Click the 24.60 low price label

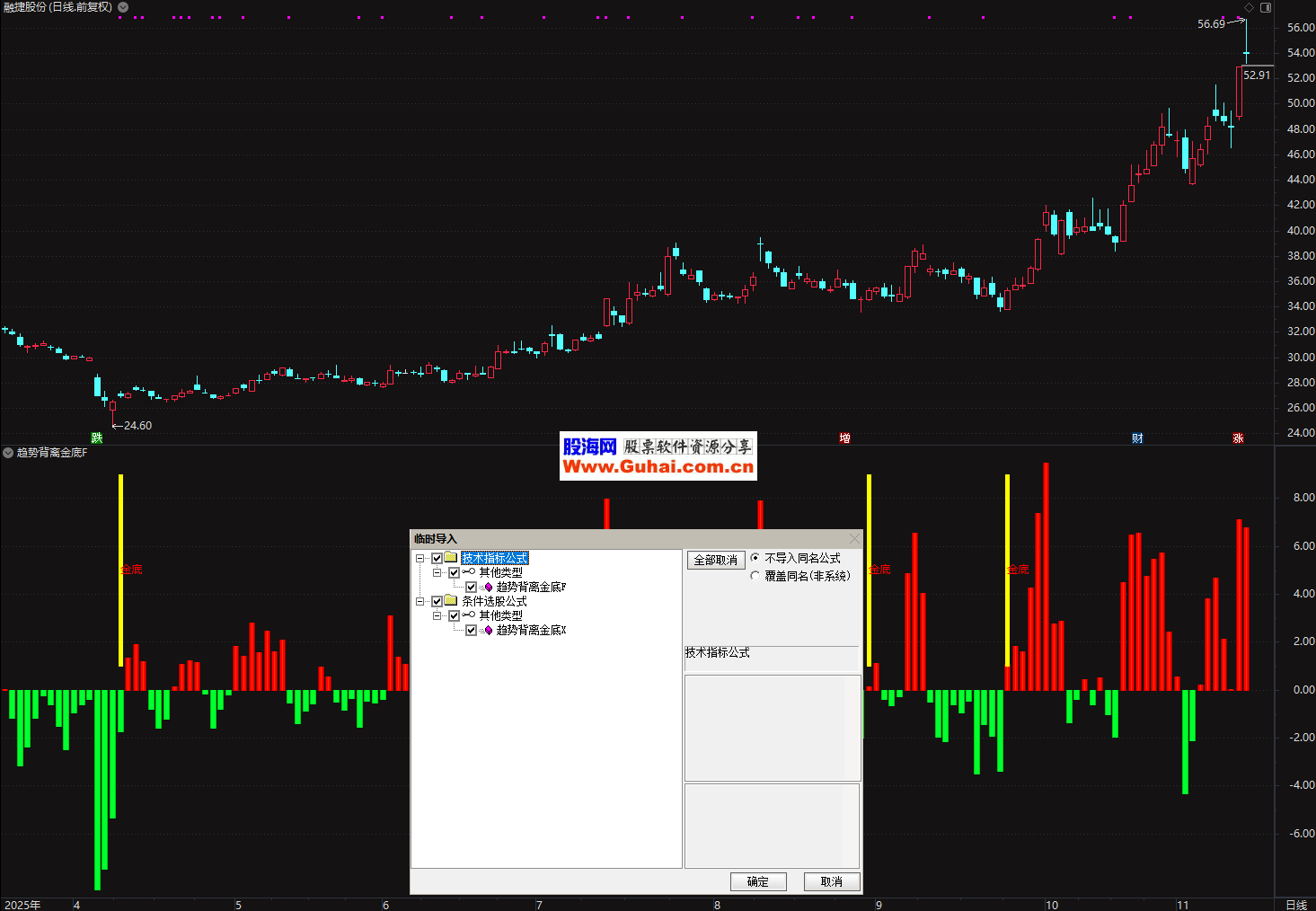[x=137, y=426]
